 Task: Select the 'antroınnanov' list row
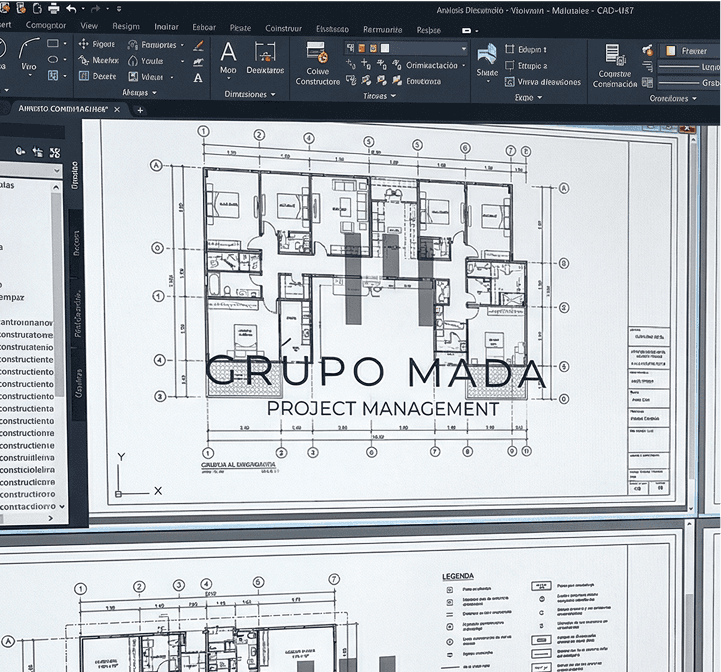pos(27,322)
